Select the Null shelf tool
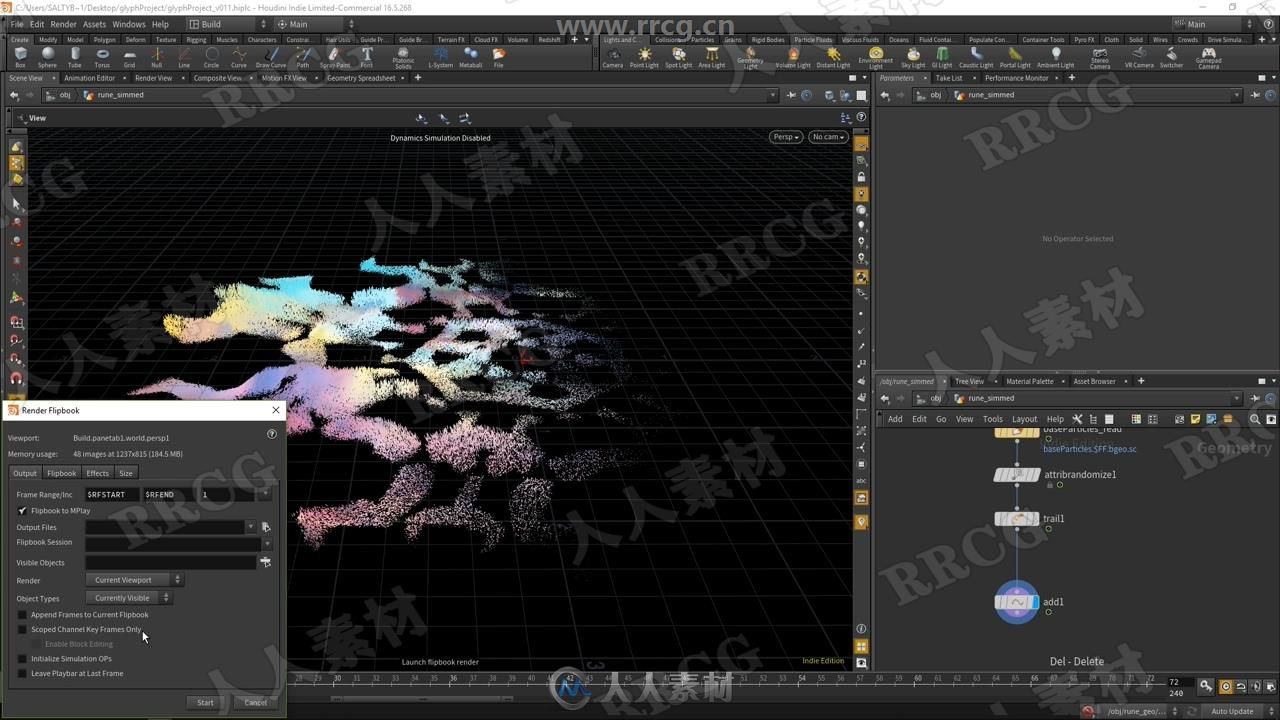The image size is (1280, 720). 157,58
